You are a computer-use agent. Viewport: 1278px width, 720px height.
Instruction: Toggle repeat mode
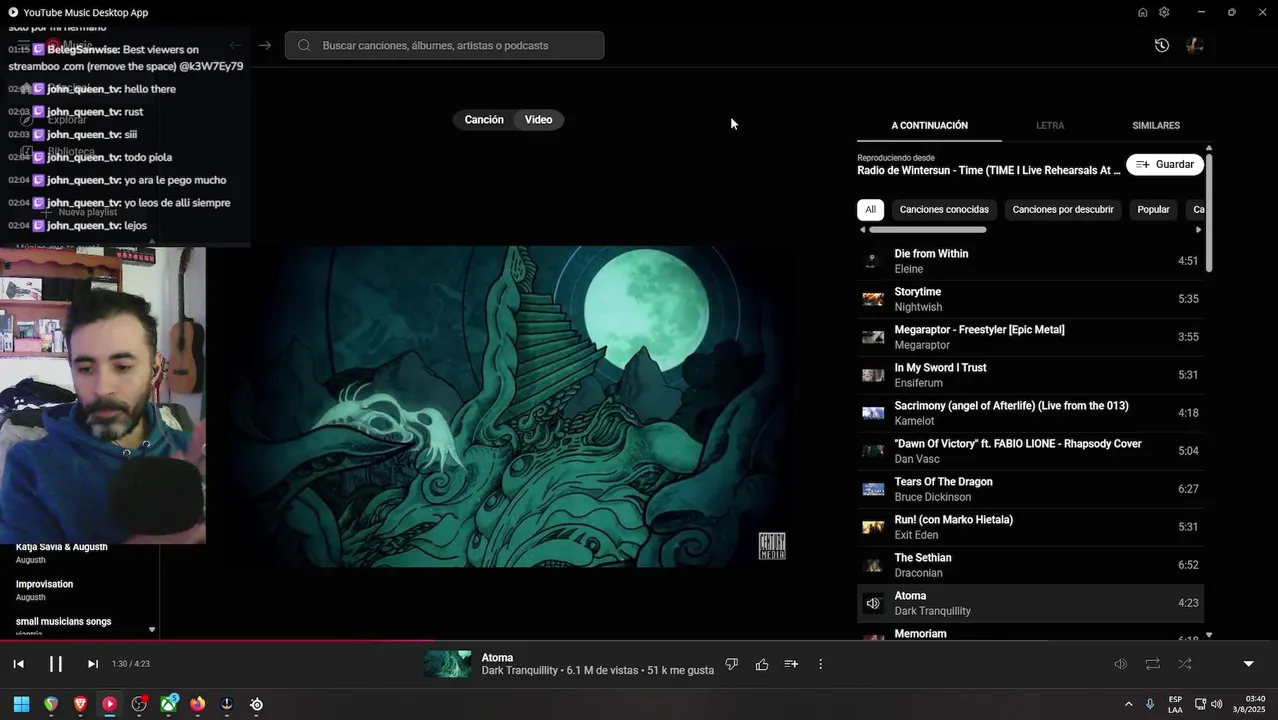(1152, 664)
